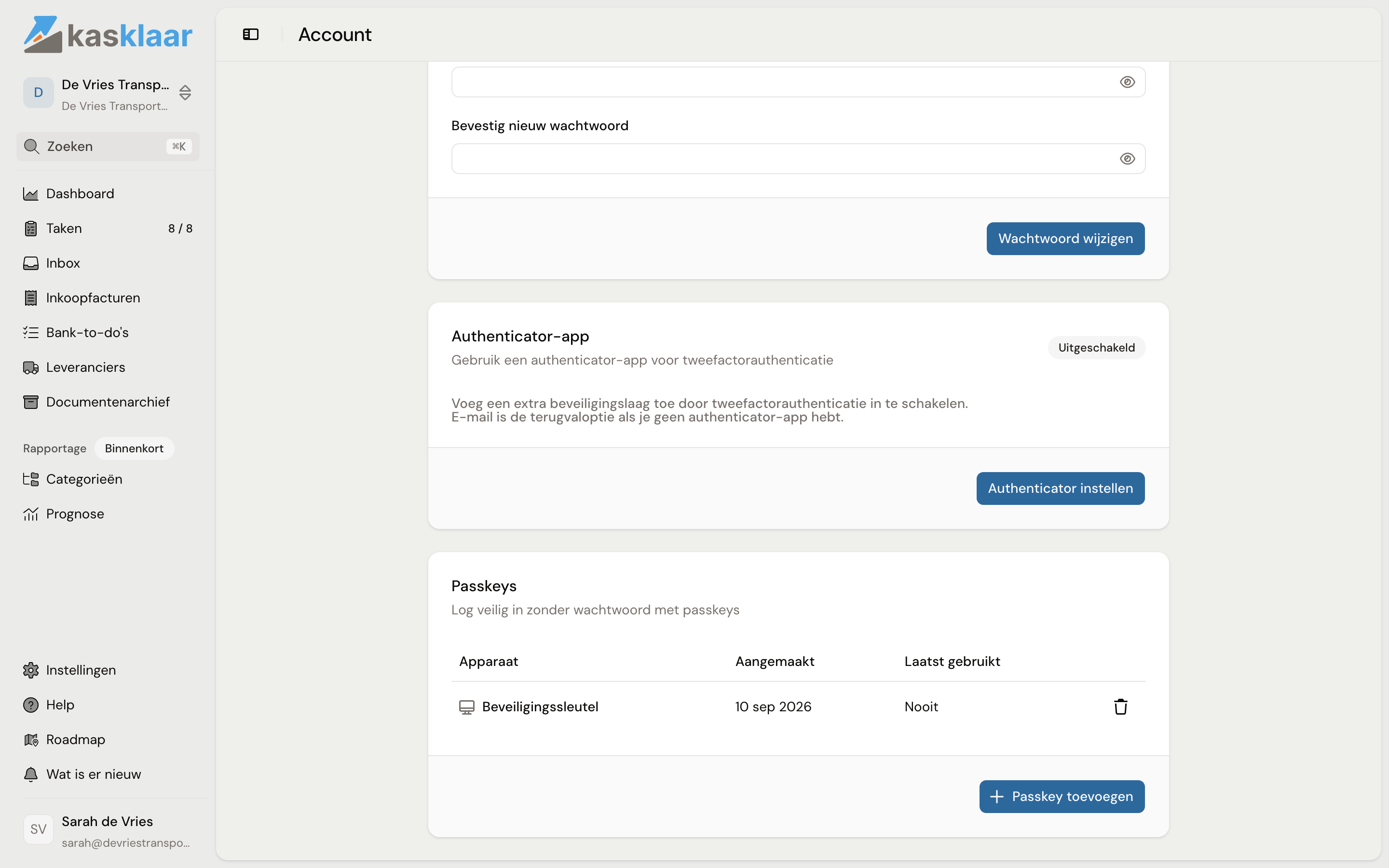Click the 10 sep 2026 creation date
This screenshot has height=868, width=1389.
[773, 706]
